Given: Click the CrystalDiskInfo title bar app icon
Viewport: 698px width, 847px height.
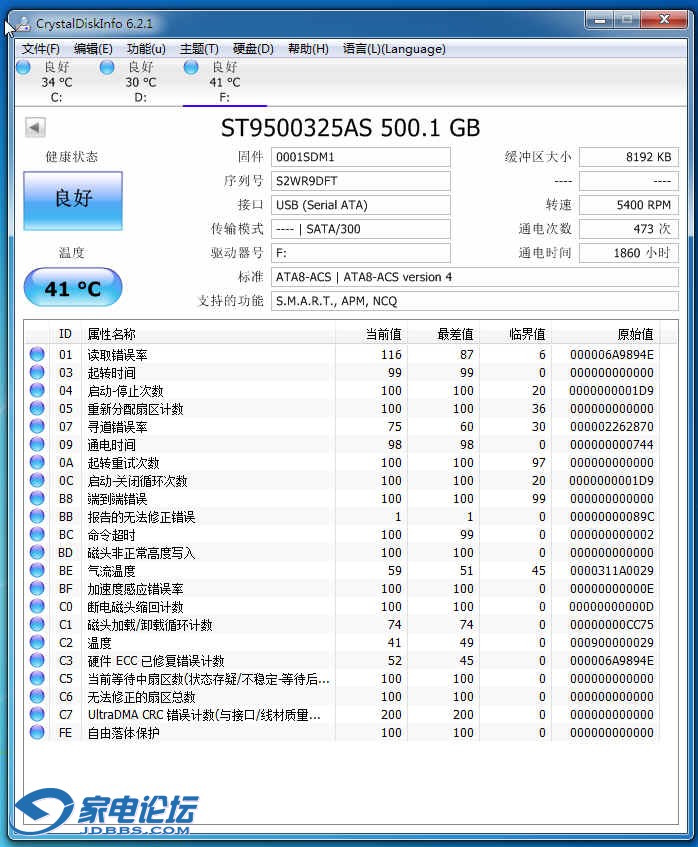Looking at the screenshot, I should pyautogui.click(x=22, y=23).
